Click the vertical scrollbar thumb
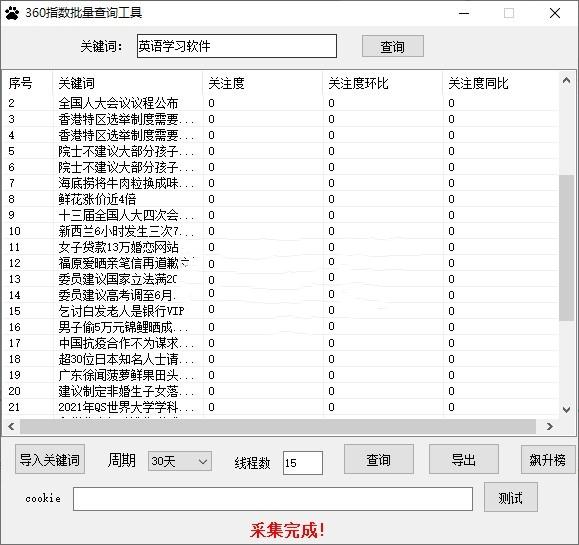Screen dimensions: 579x545 click(x=566, y=248)
